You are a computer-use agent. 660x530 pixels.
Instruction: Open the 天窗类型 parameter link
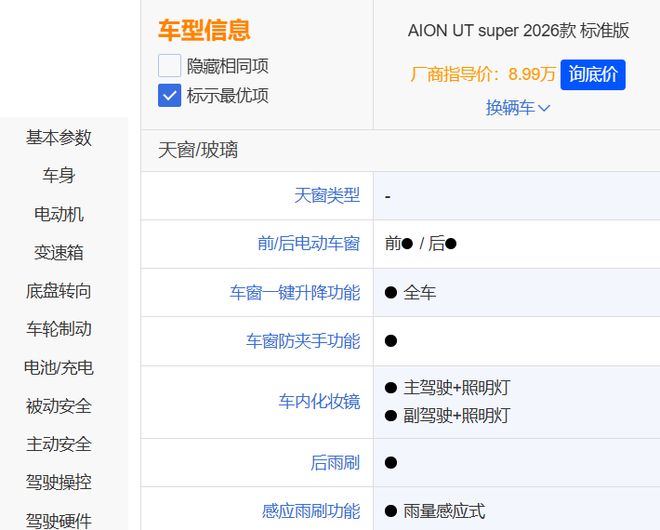(x=327, y=195)
